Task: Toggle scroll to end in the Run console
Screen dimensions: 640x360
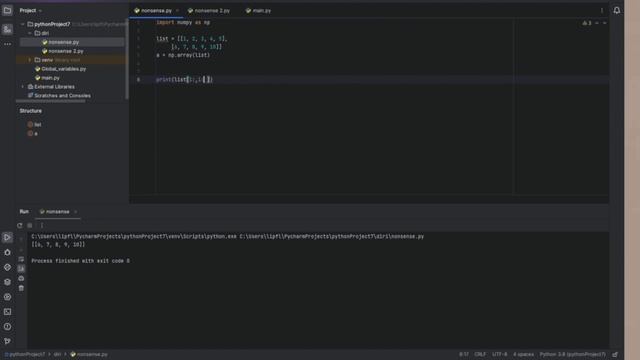Action: [21, 269]
